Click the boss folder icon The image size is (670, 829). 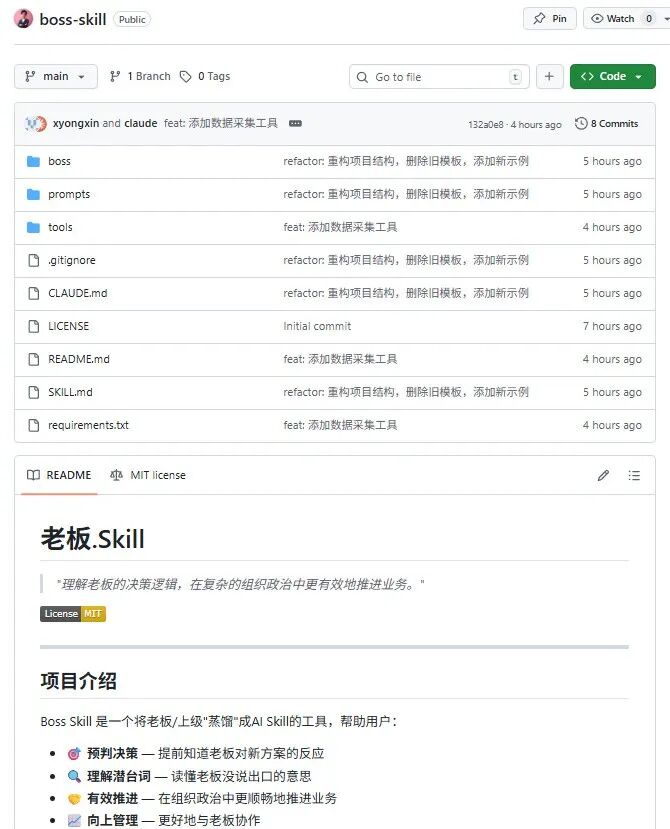(33, 161)
